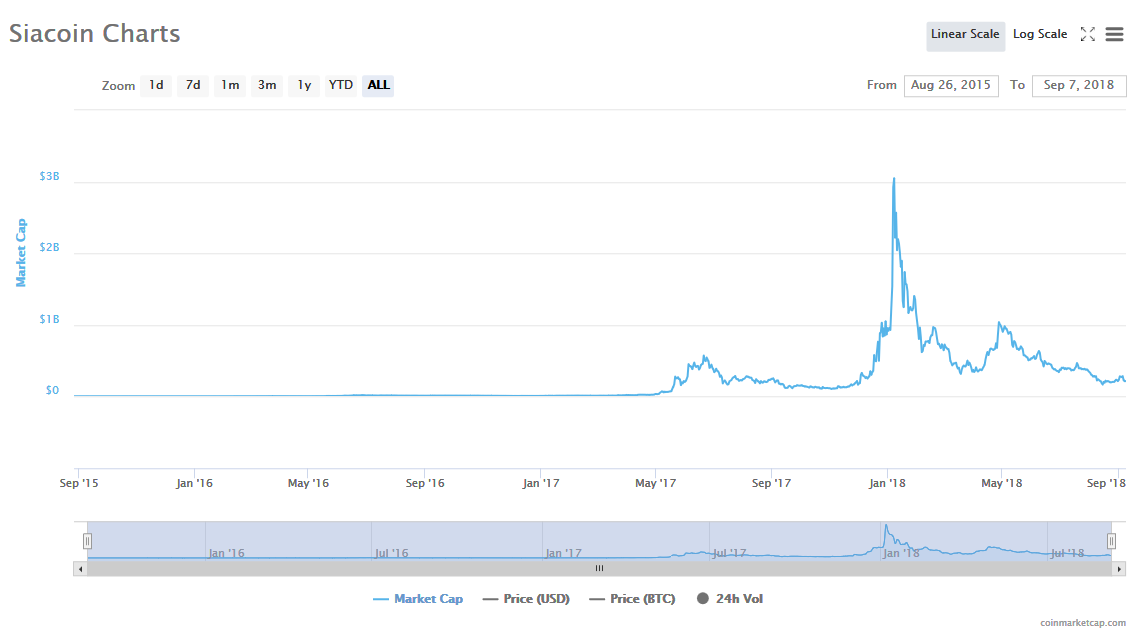Toggle Price (BTC) series in legend

tap(632, 599)
